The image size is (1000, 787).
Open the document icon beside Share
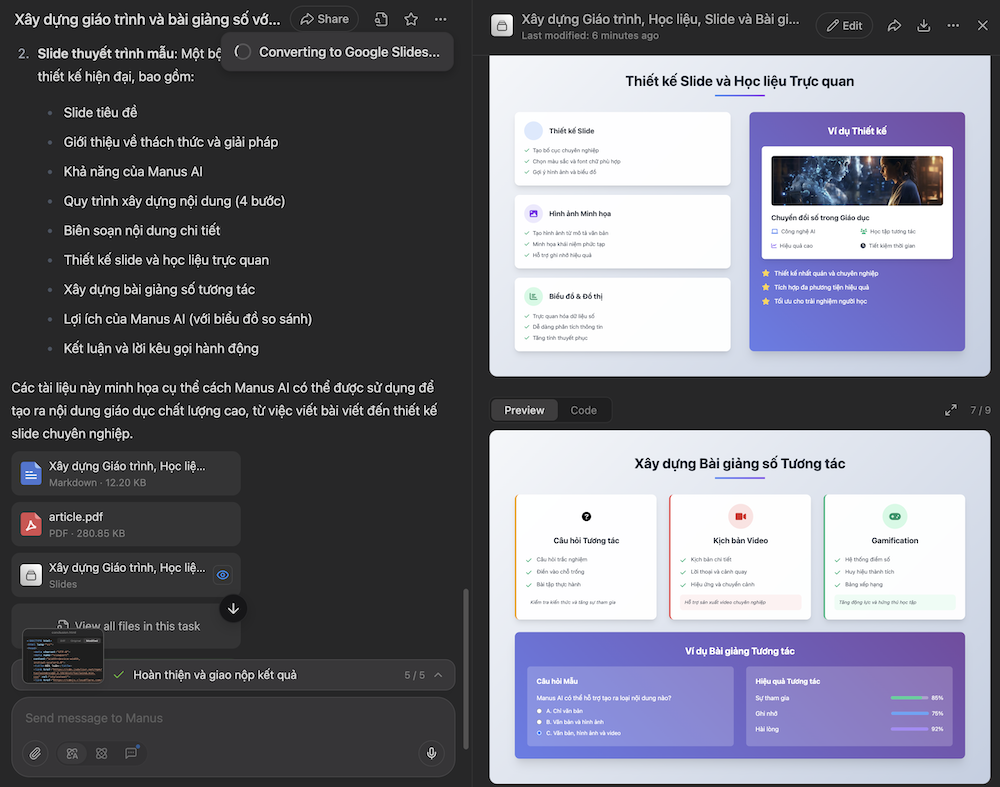point(381,19)
